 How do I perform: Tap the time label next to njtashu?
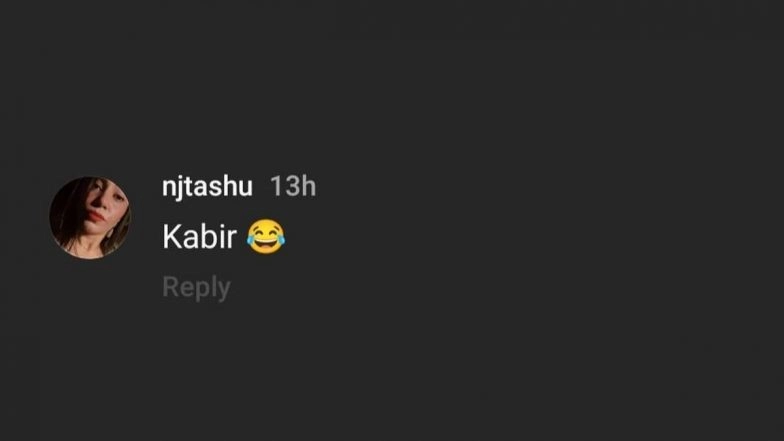[293, 186]
